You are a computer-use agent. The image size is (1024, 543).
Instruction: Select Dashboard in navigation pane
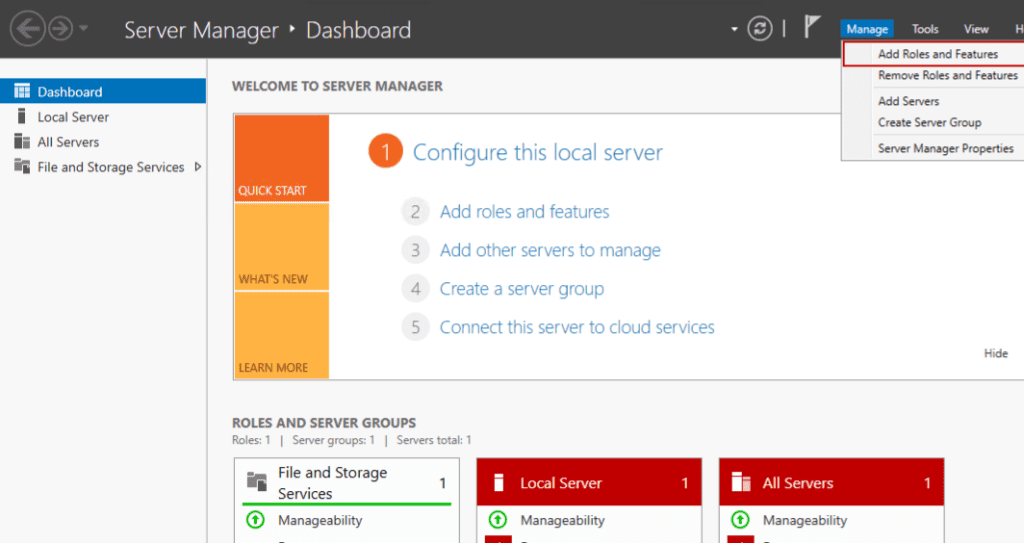103,91
